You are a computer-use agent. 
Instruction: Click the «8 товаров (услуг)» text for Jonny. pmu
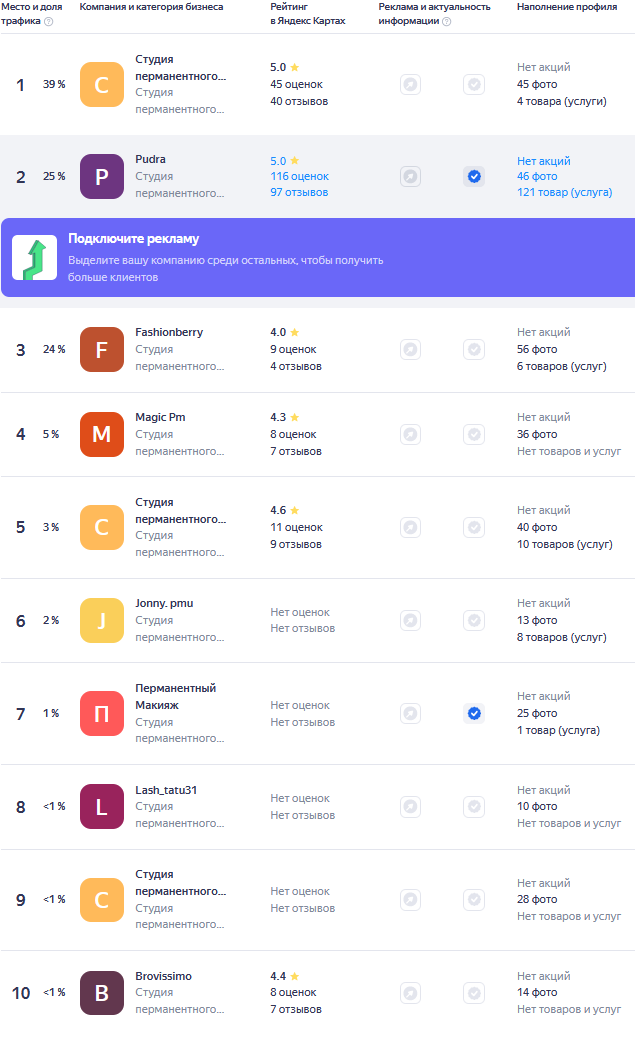tap(561, 637)
